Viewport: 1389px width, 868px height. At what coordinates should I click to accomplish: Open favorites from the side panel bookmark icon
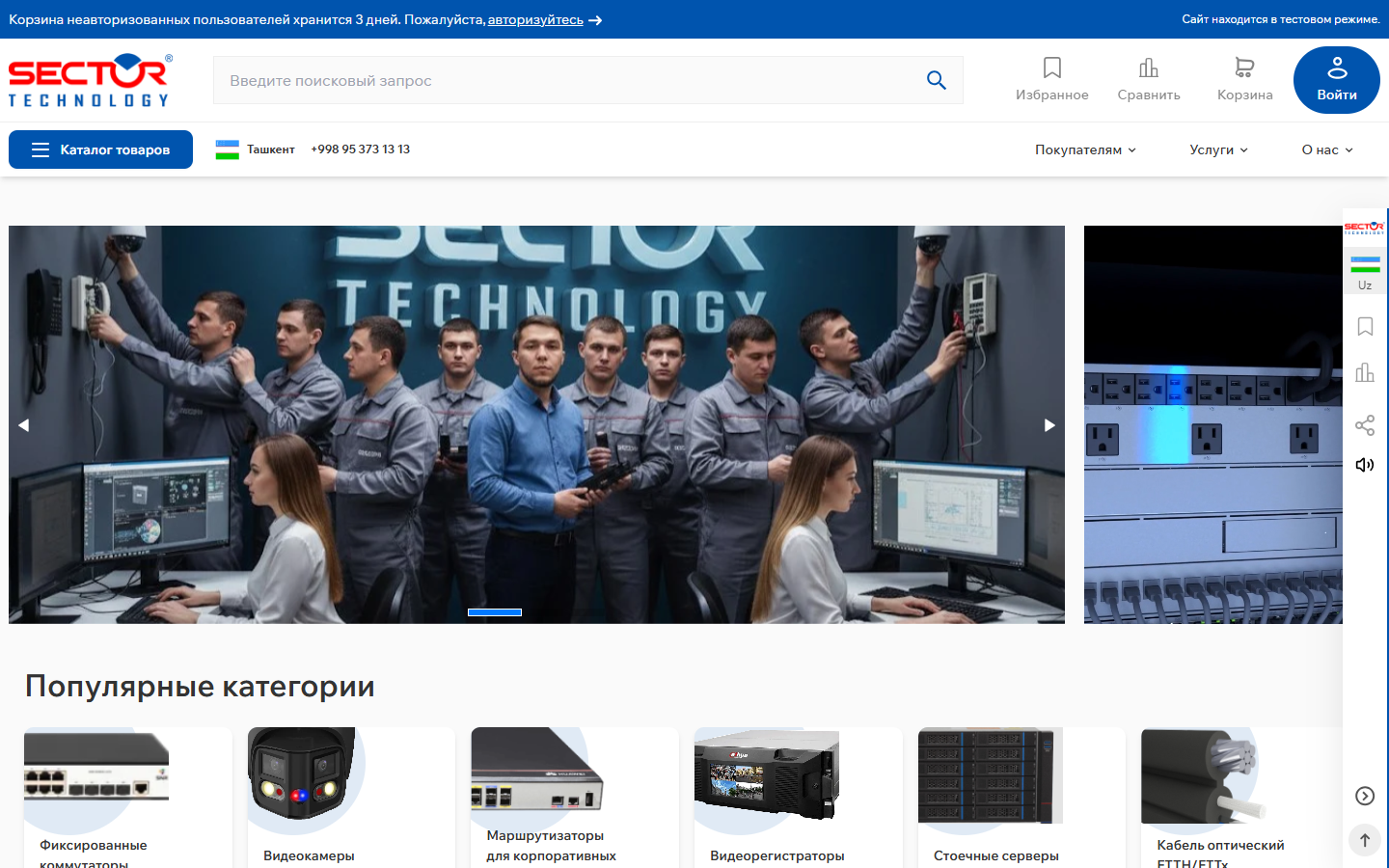[1365, 327]
